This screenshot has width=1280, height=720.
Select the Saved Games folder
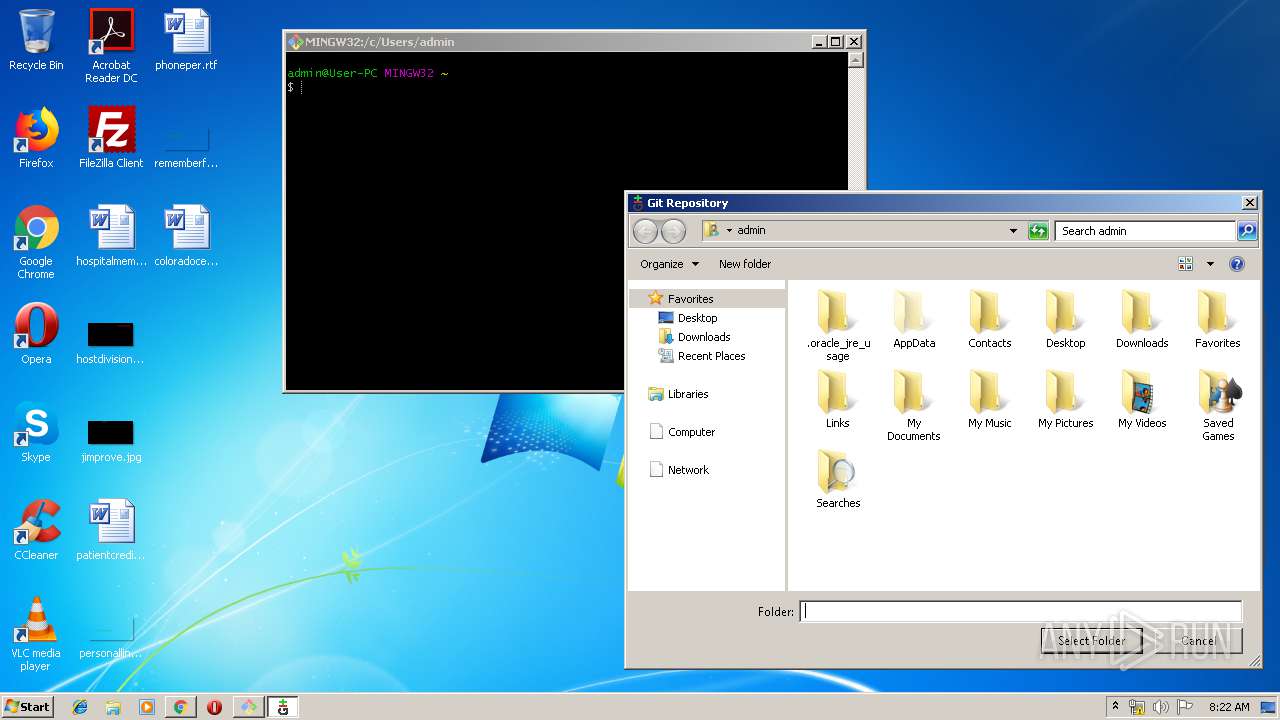(x=1218, y=406)
